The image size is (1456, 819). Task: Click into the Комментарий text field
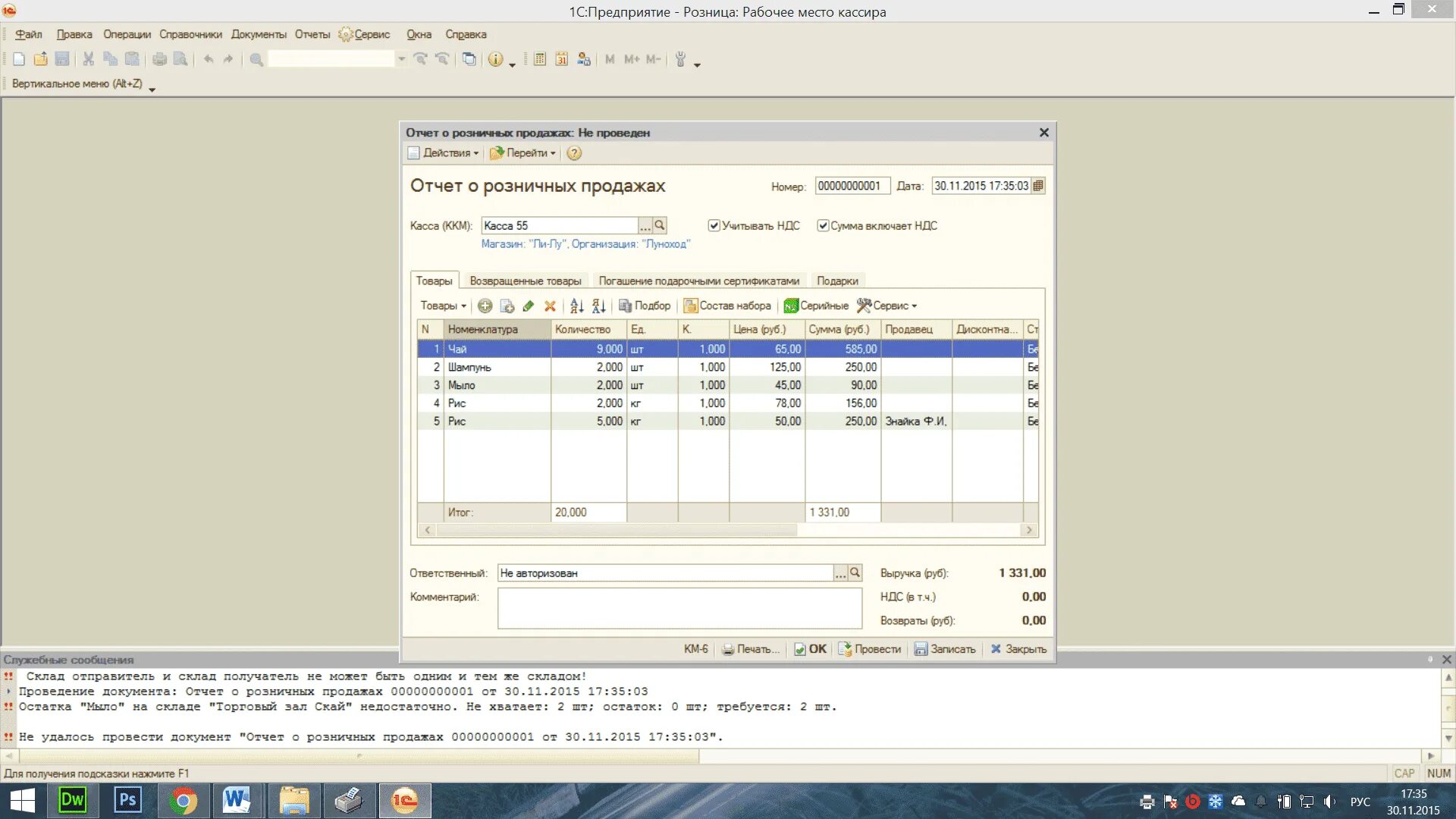coord(679,608)
